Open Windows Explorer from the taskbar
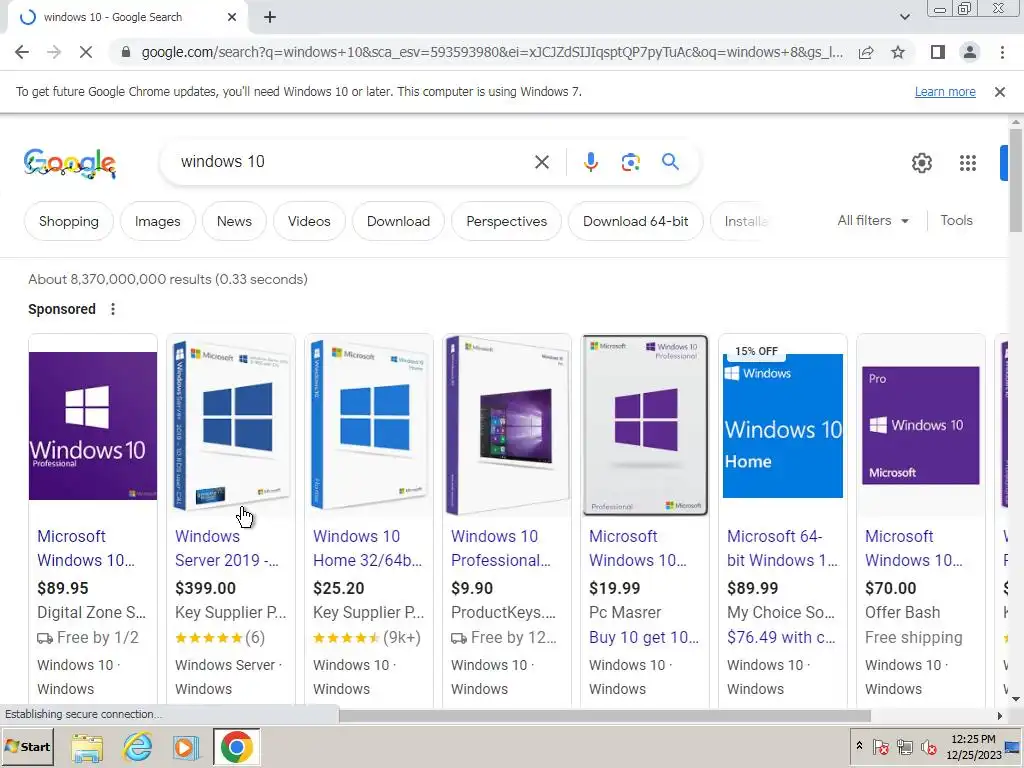Screen dimensions: 1024x768 click(88, 747)
